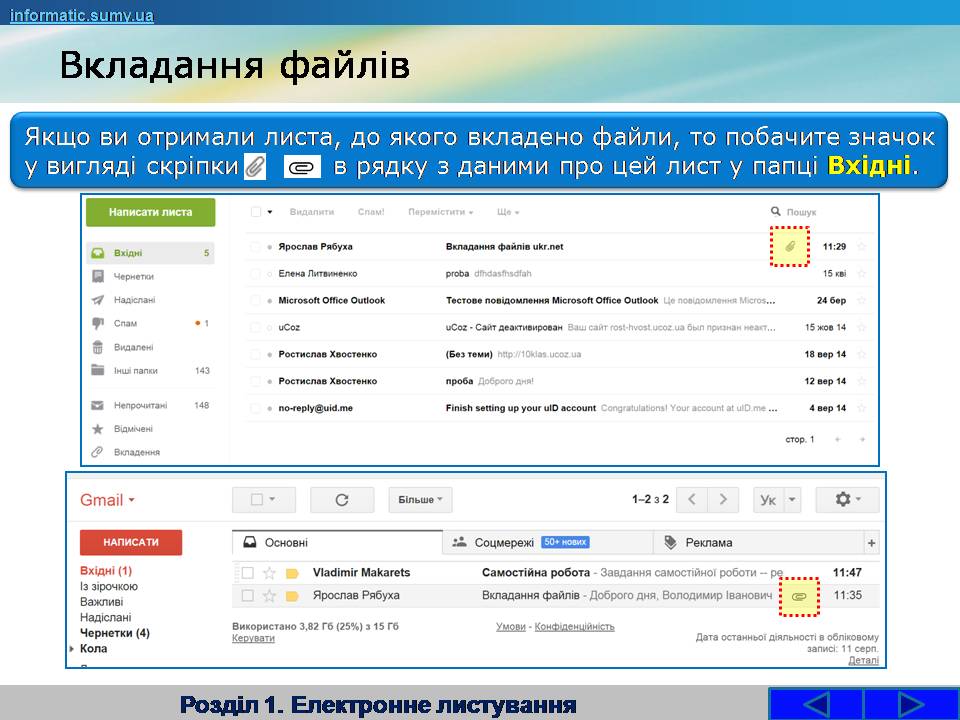This screenshot has height=720, width=960.
Task: Click the Gmail refresh icon button
Action: (x=341, y=500)
